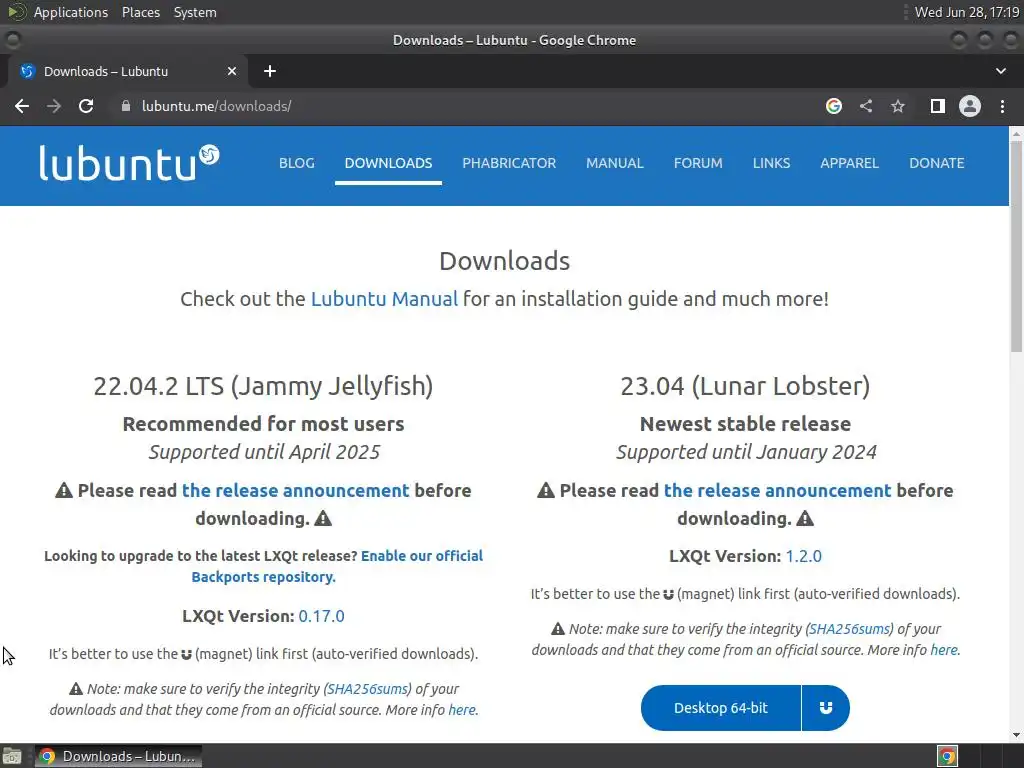The image size is (1024, 768).
Task: Click the padlock site info icon
Action: (x=126, y=106)
